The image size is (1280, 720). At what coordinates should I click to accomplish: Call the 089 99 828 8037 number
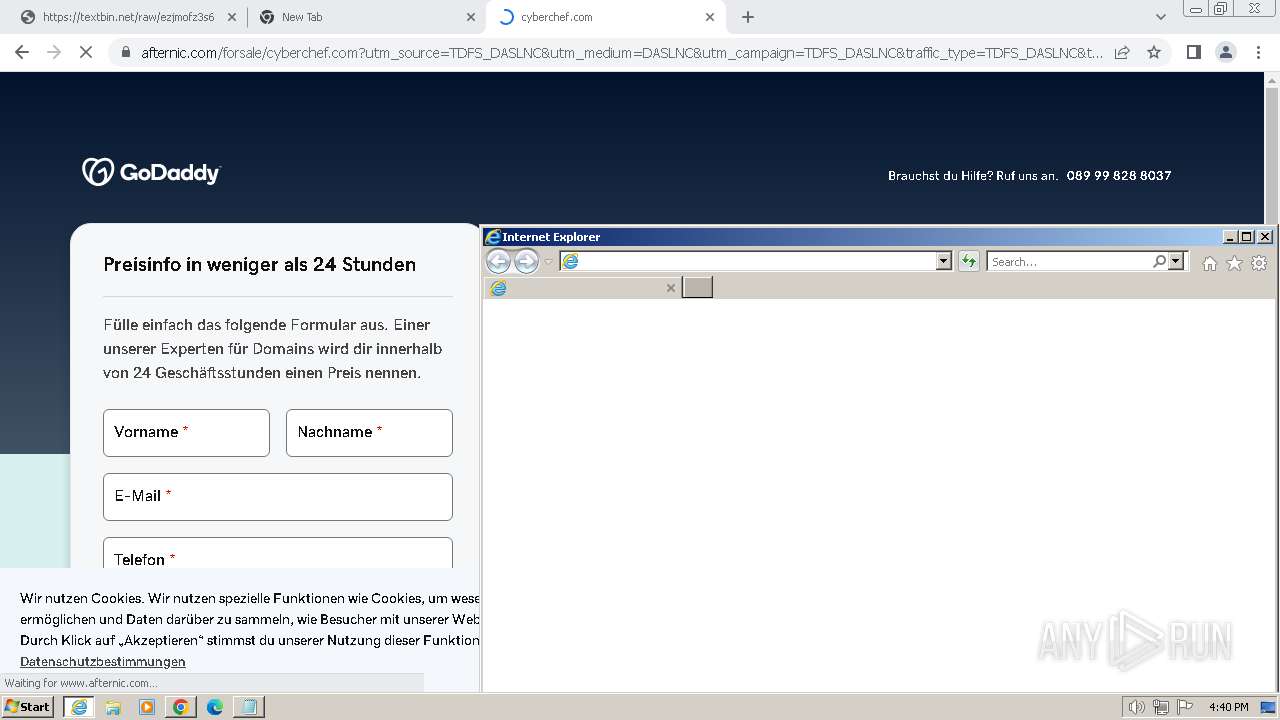[1118, 176]
